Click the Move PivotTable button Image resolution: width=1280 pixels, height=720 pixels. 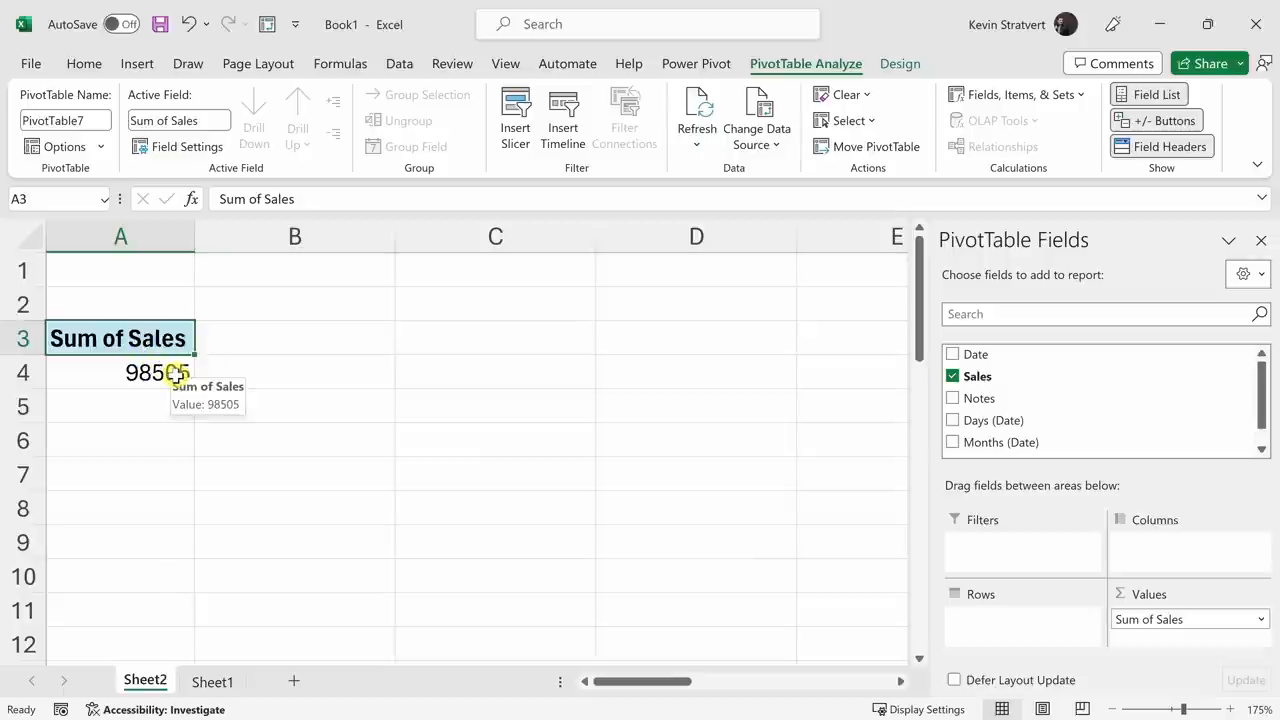(x=866, y=146)
